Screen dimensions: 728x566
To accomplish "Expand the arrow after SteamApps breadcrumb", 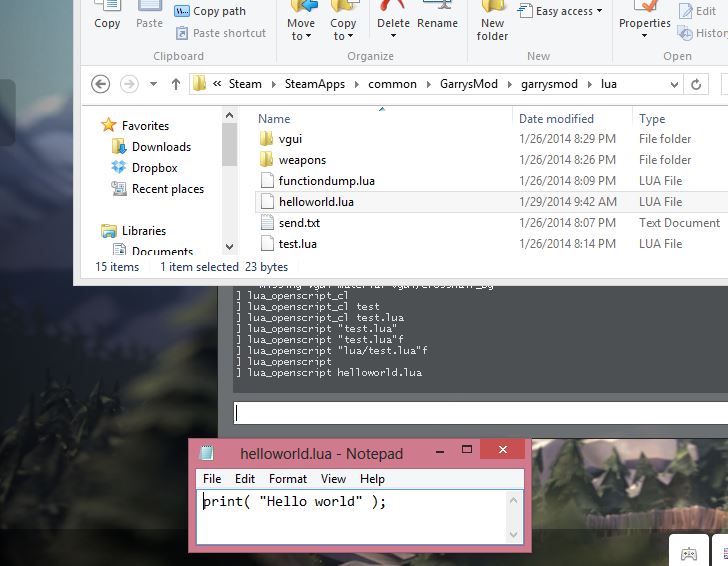I will [x=357, y=85].
